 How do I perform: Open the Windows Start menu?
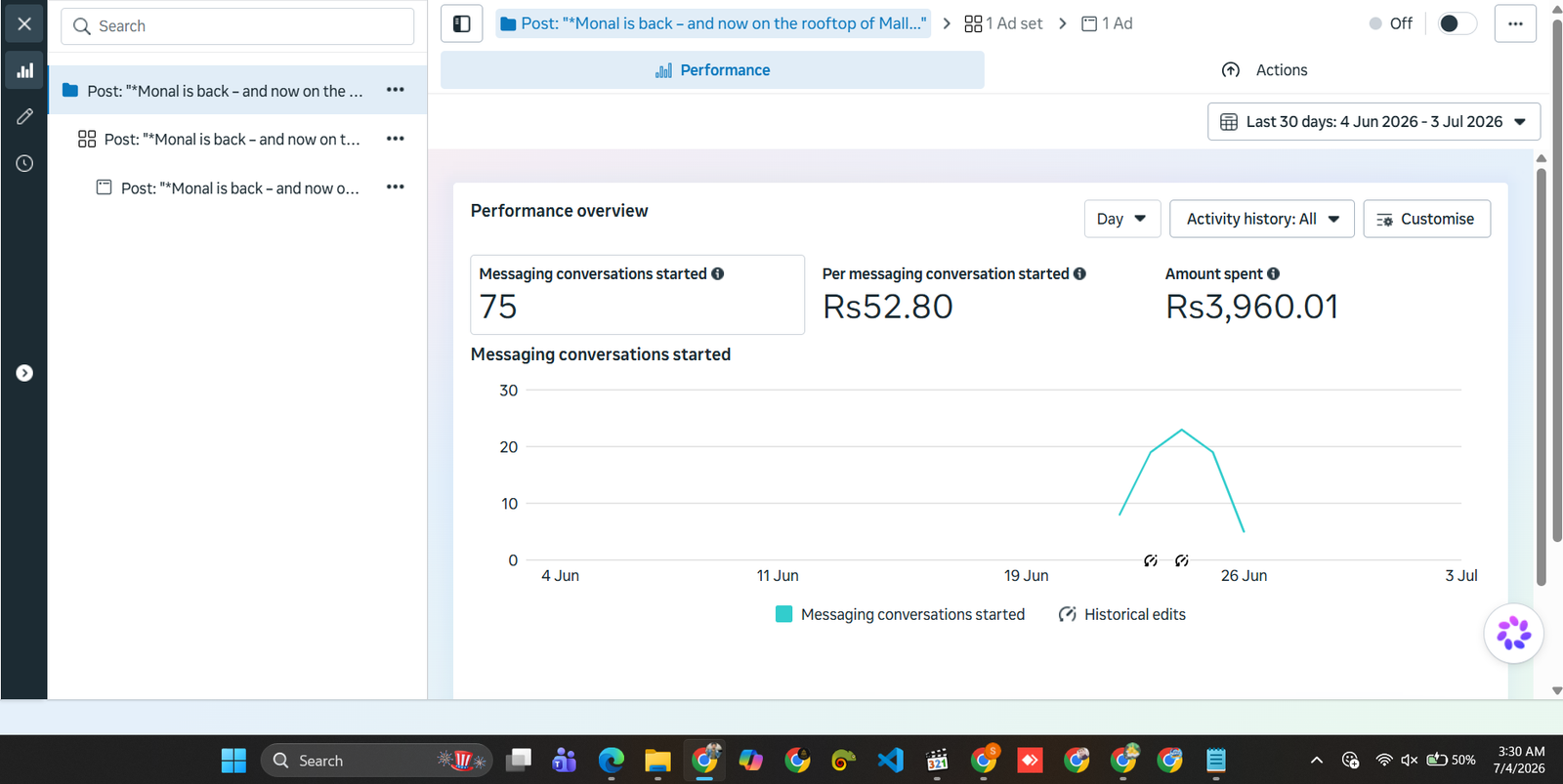(x=233, y=761)
